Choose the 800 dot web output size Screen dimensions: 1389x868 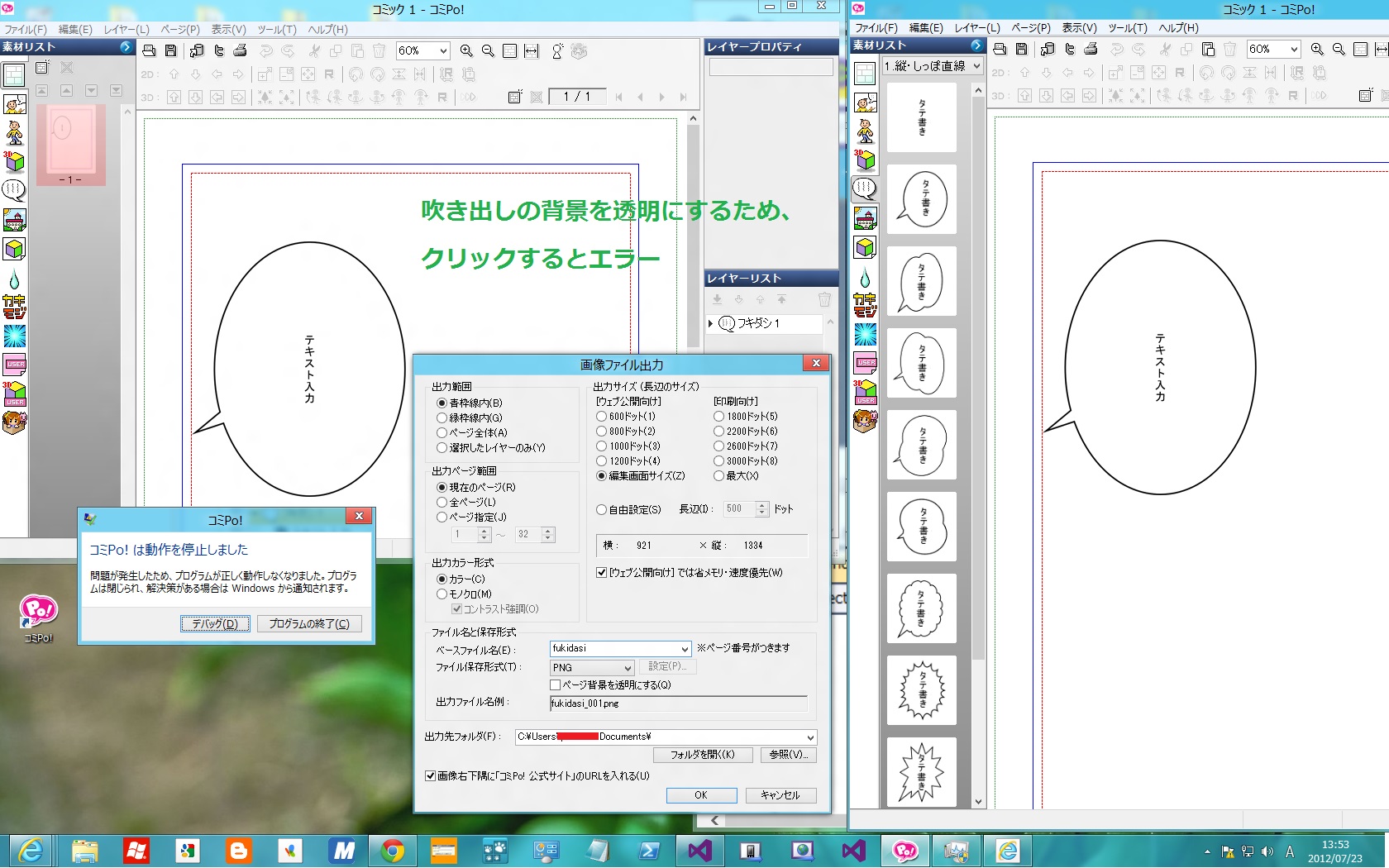(x=602, y=432)
